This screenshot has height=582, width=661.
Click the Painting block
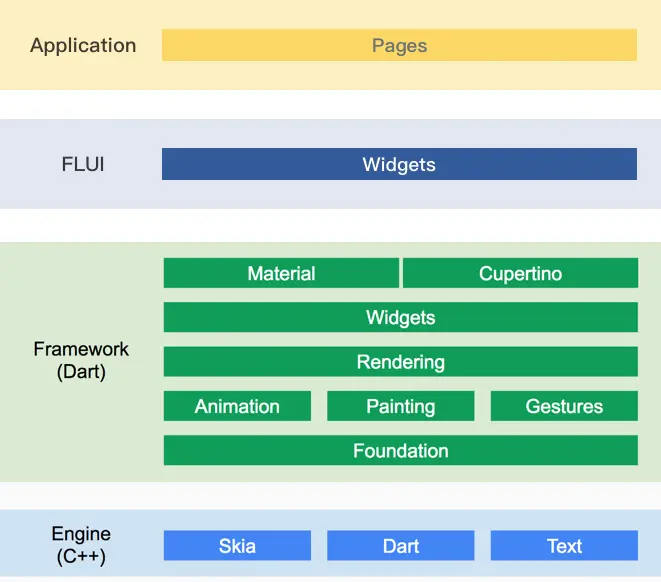click(x=400, y=406)
